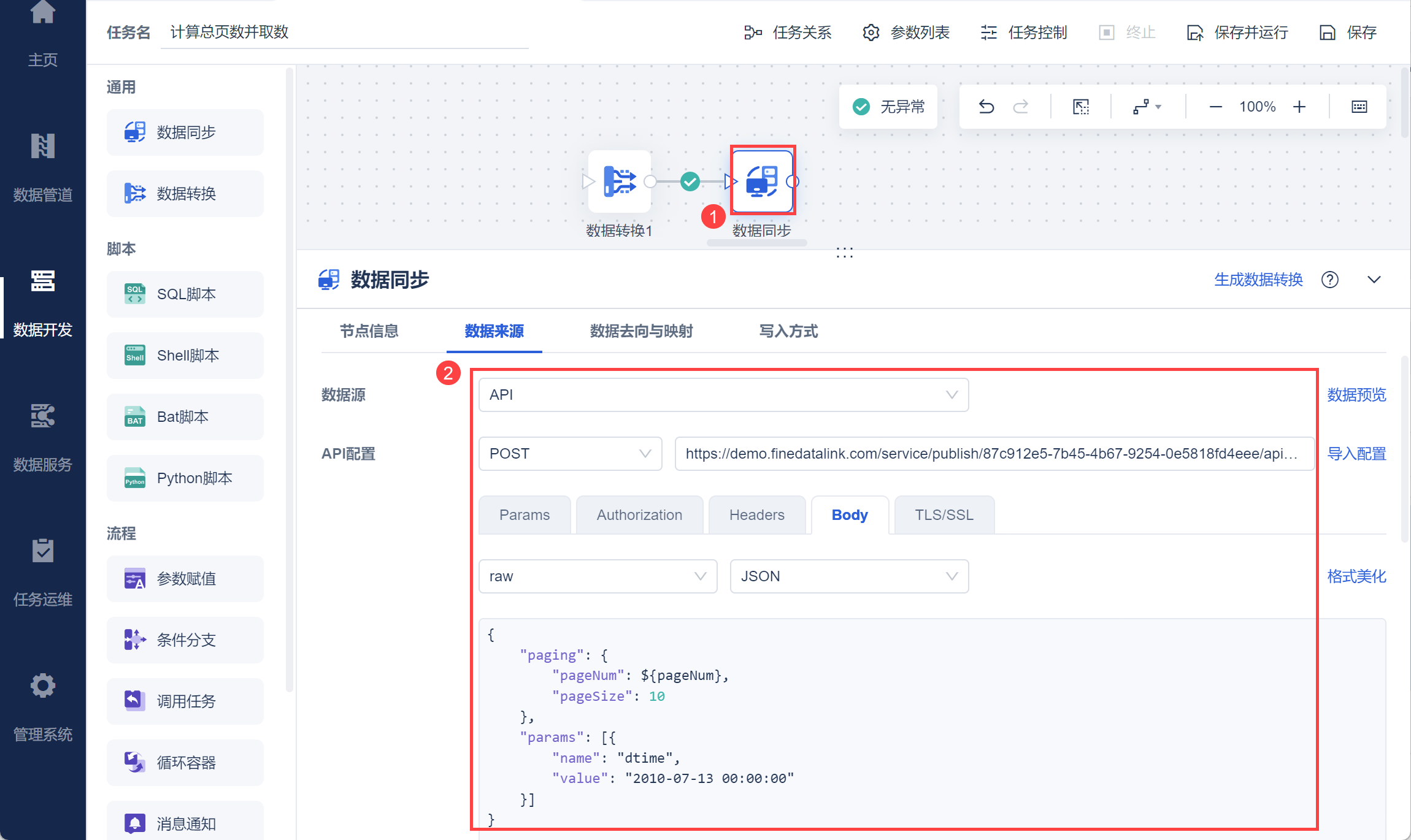1411x840 pixels.
Task: Click the zoom out minus icon
Action: click(1215, 107)
